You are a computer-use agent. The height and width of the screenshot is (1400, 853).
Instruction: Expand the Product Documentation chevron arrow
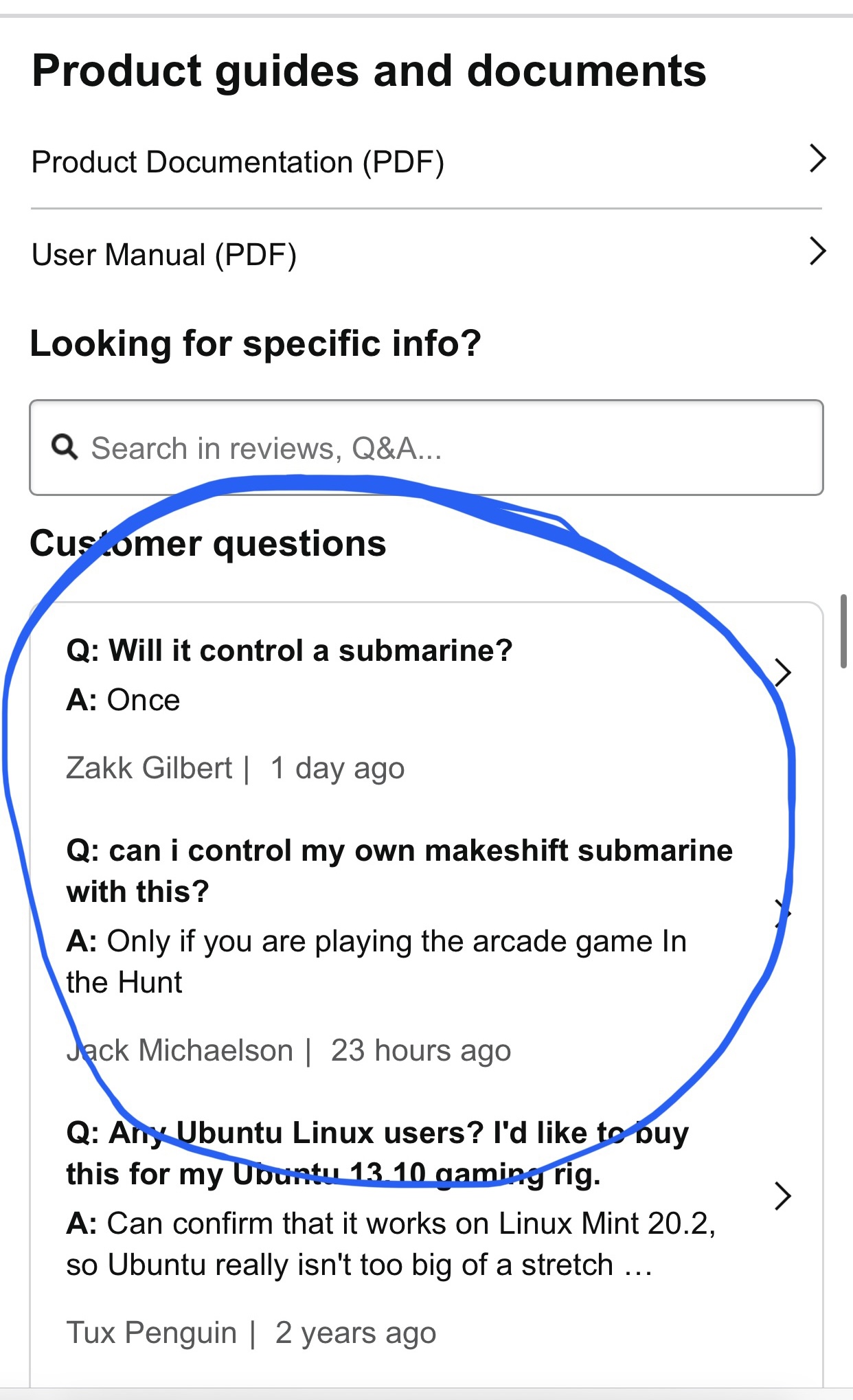[x=817, y=159]
